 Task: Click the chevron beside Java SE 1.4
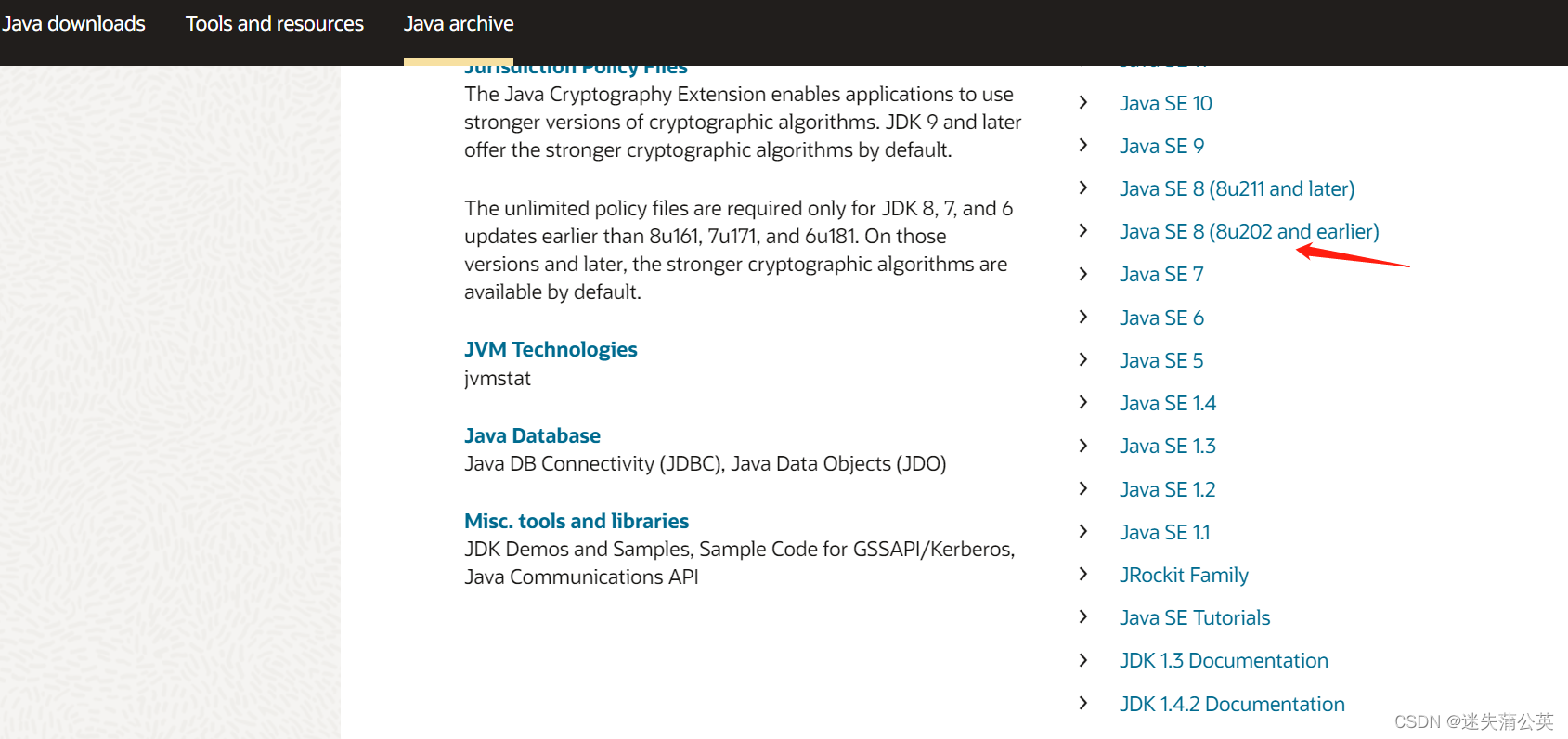[1082, 402]
